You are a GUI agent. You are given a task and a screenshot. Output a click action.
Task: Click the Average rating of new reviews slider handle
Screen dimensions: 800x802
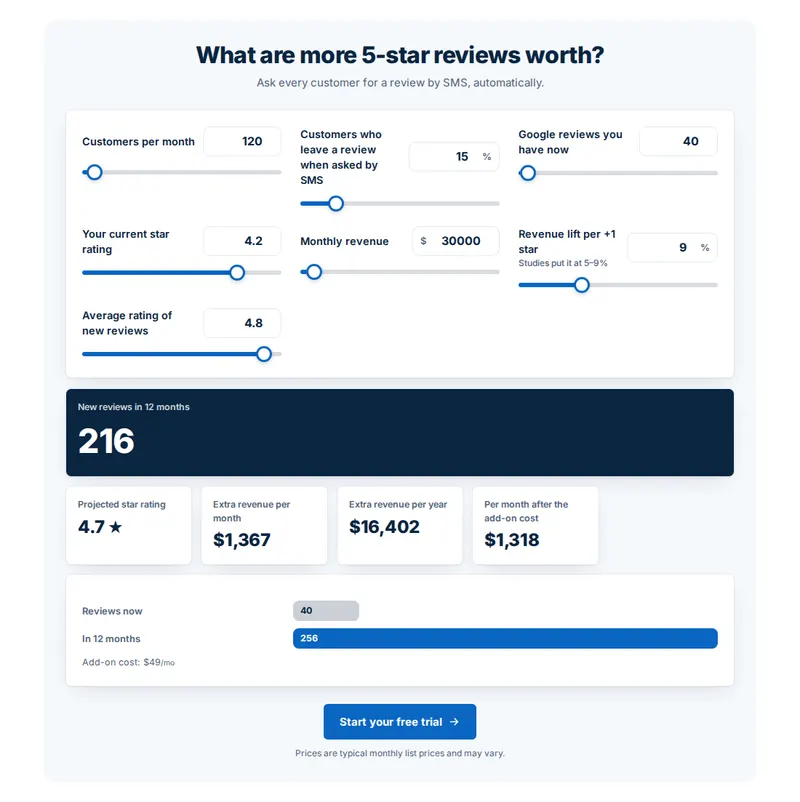point(264,354)
